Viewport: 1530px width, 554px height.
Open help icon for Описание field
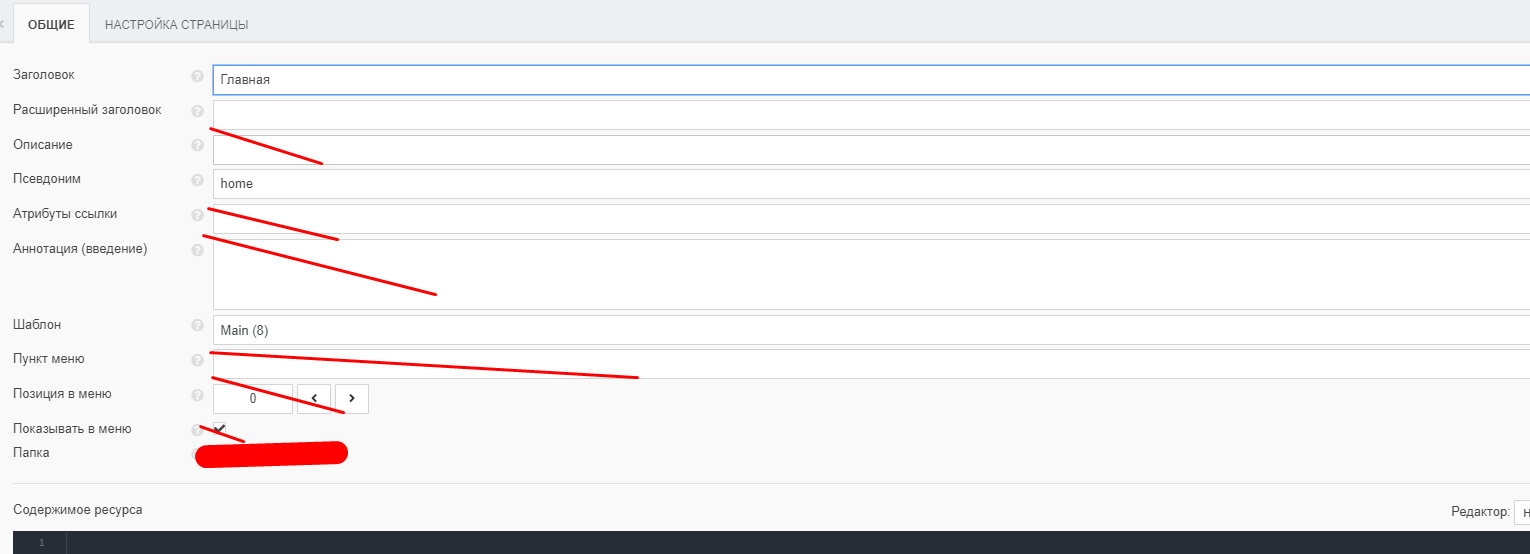[197, 145]
